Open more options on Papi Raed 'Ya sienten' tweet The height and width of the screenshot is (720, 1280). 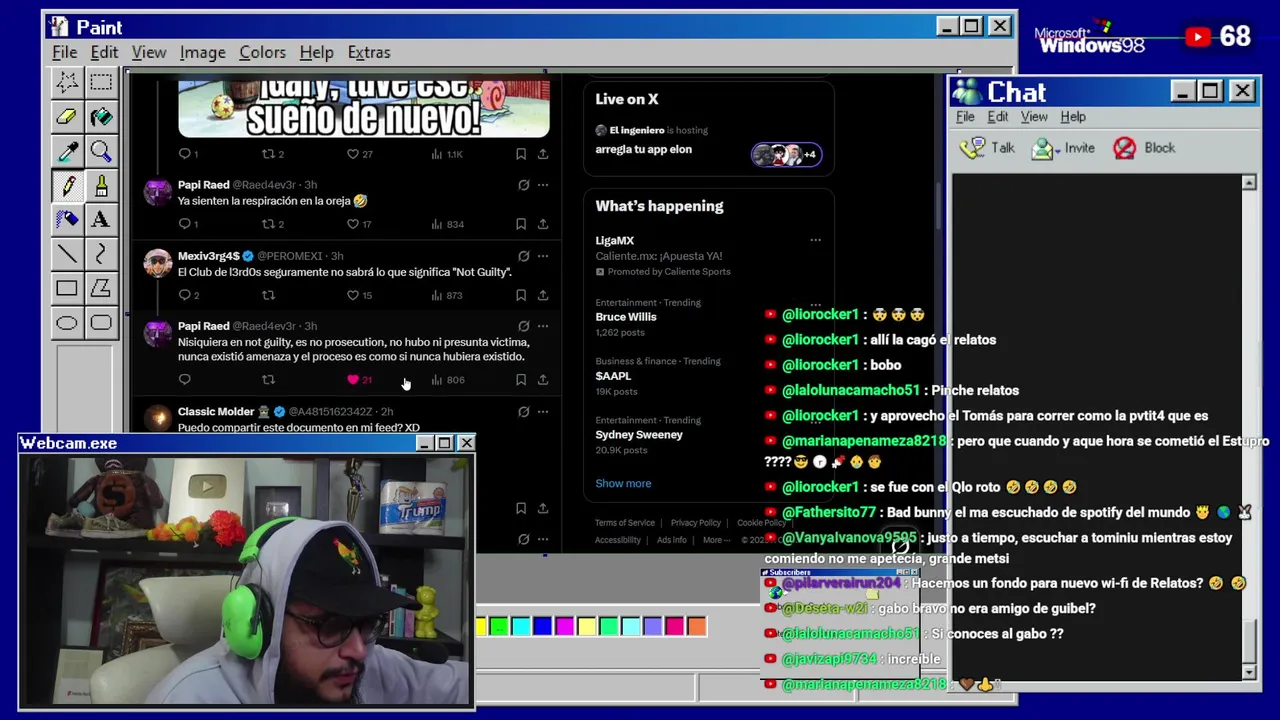tap(543, 185)
